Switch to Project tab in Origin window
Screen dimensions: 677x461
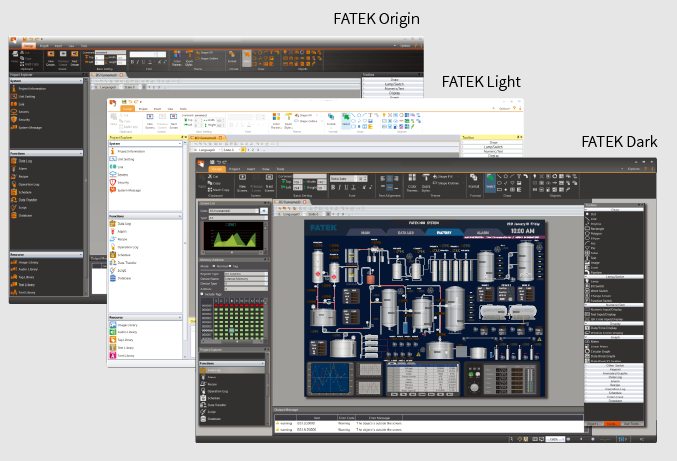click(x=44, y=45)
